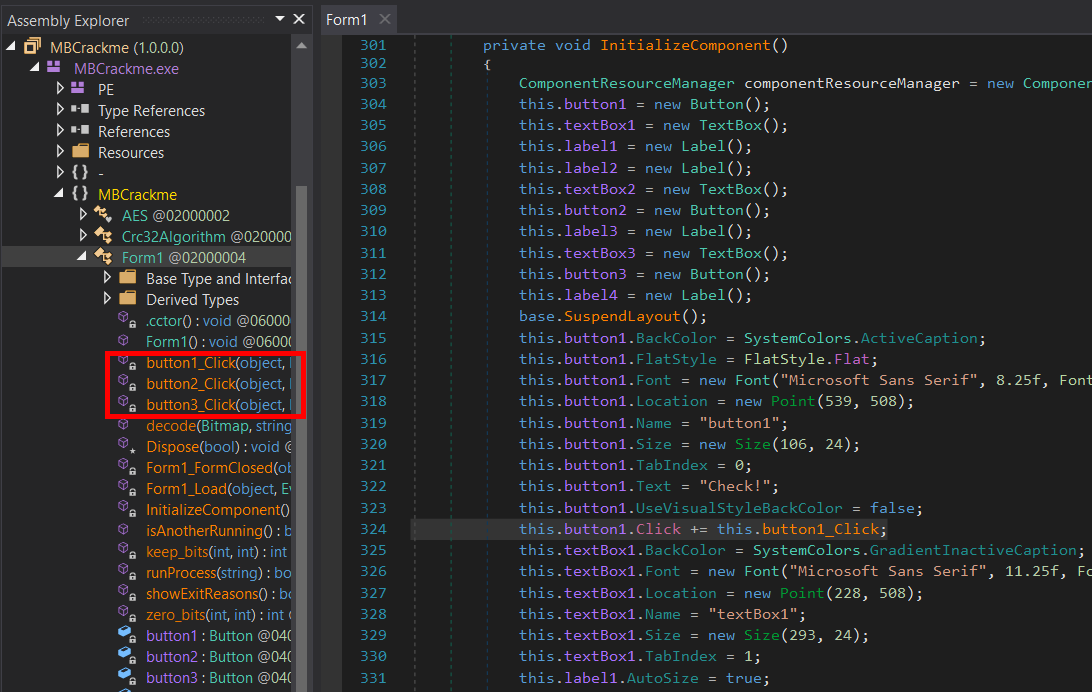Viewport: 1092px width, 692px height.
Task: Click the Form1 class icon
Action: (103, 256)
